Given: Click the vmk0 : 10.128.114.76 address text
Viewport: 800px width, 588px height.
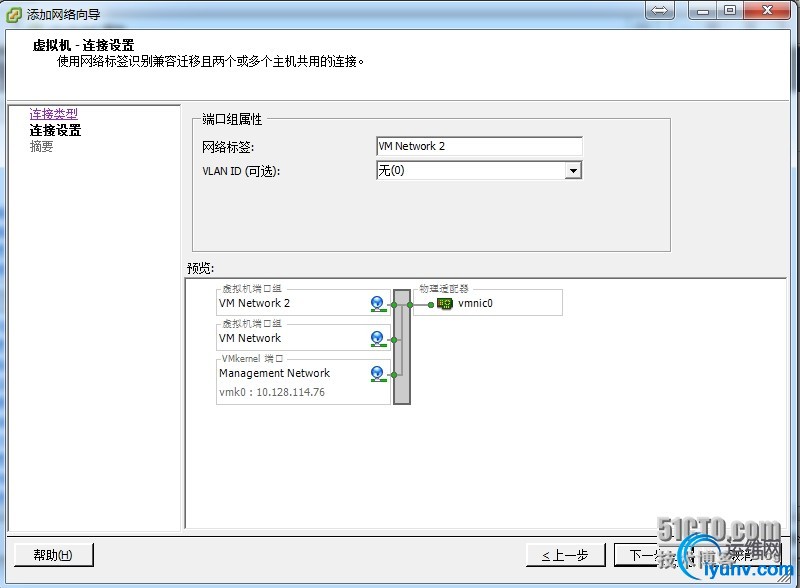Looking at the screenshot, I should pyautogui.click(x=272, y=392).
